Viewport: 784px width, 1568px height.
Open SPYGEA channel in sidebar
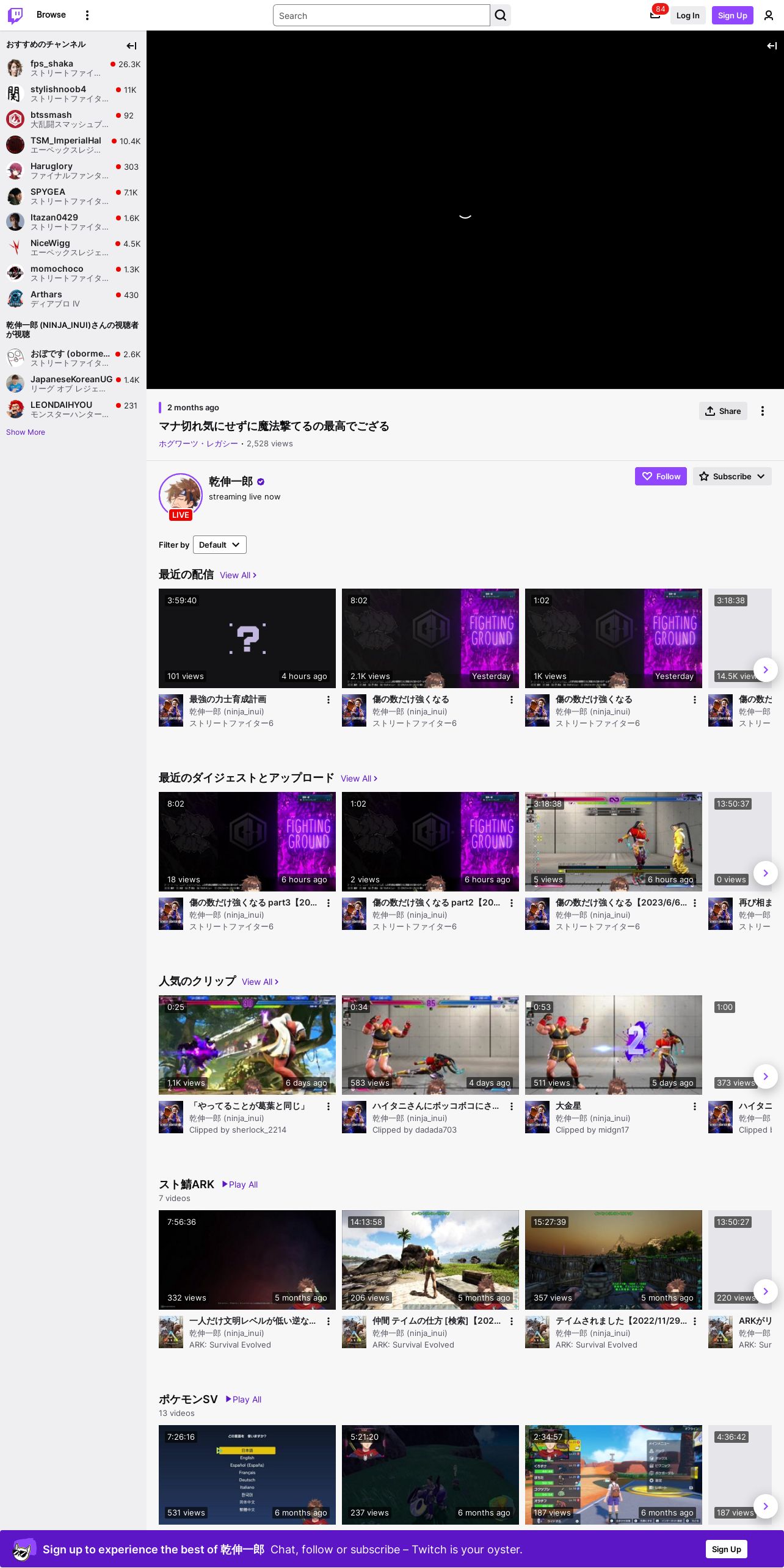click(x=73, y=196)
